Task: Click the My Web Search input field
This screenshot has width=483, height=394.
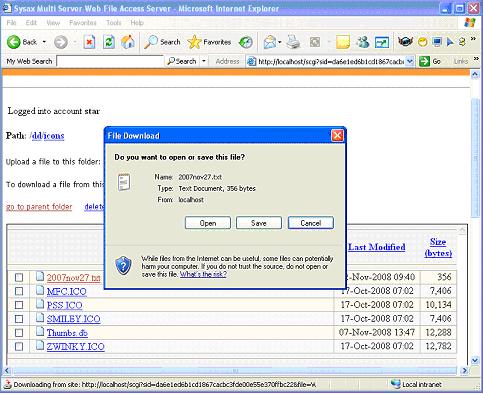Action: point(110,61)
